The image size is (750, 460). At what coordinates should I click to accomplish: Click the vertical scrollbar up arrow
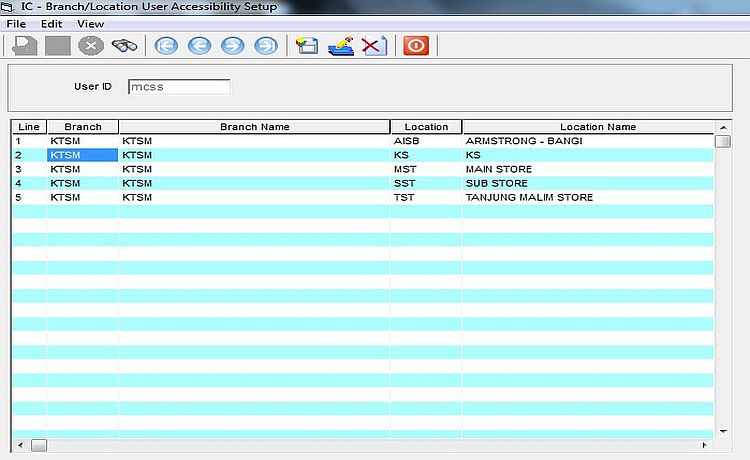click(722, 127)
